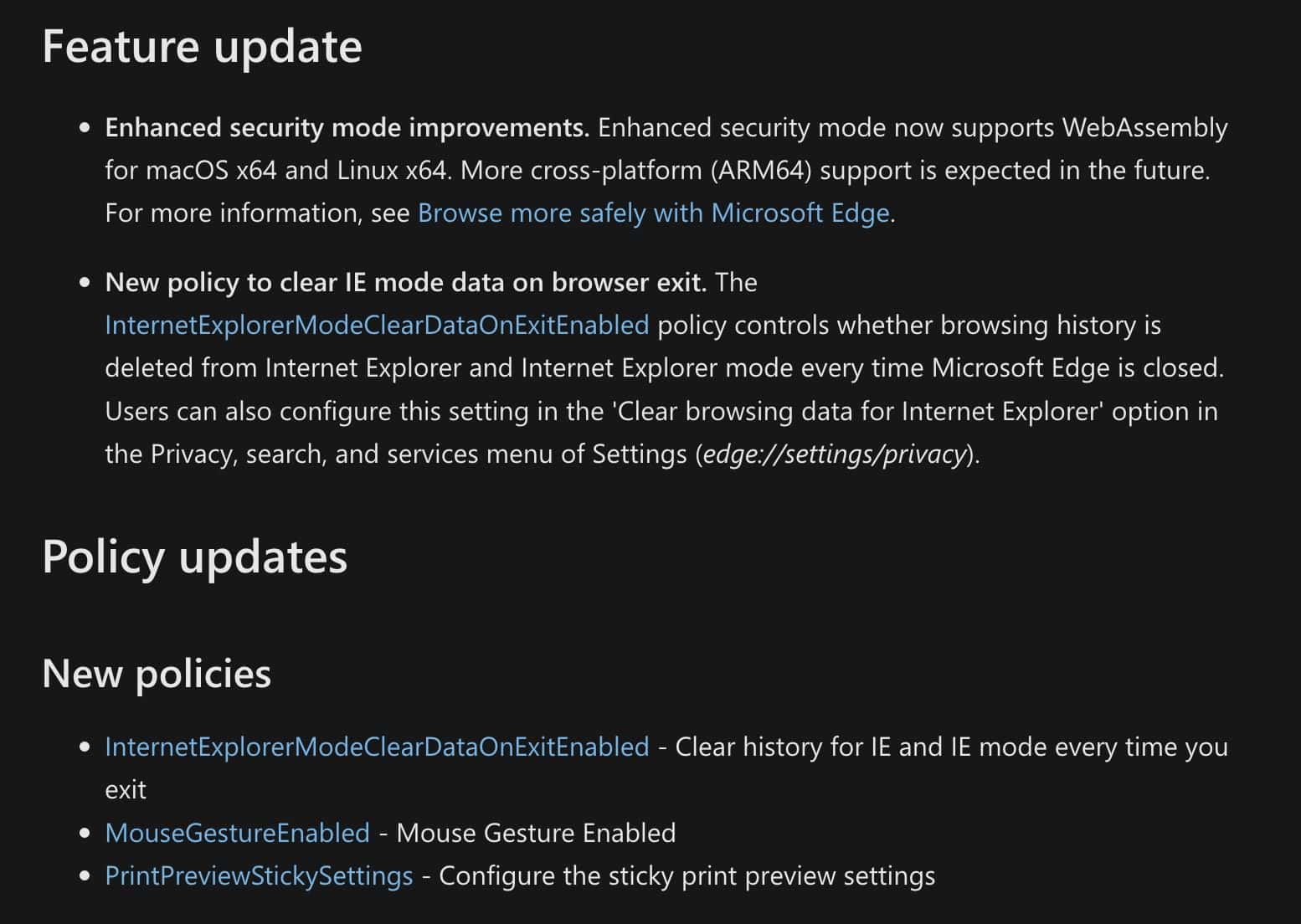This screenshot has height=924, width=1301.
Task: Click the Mouse Gesture Enabled description text
Action: (x=536, y=833)
